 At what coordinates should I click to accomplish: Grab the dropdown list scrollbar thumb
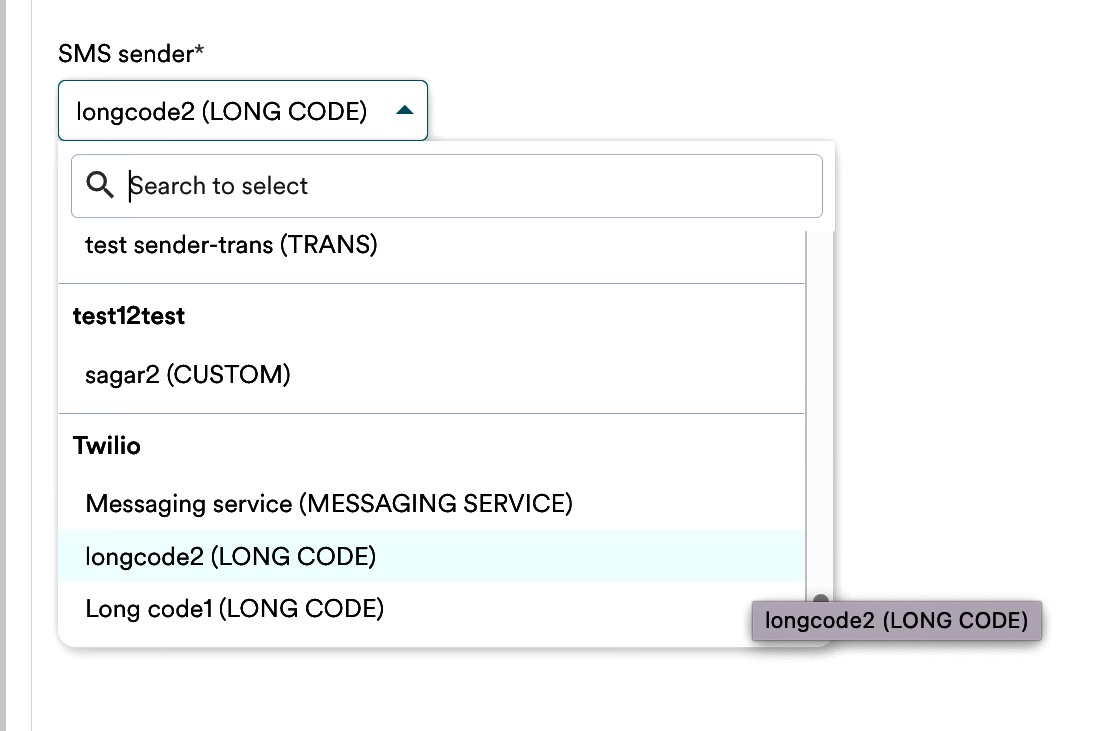pyautogui.click(x=820, y=600)
